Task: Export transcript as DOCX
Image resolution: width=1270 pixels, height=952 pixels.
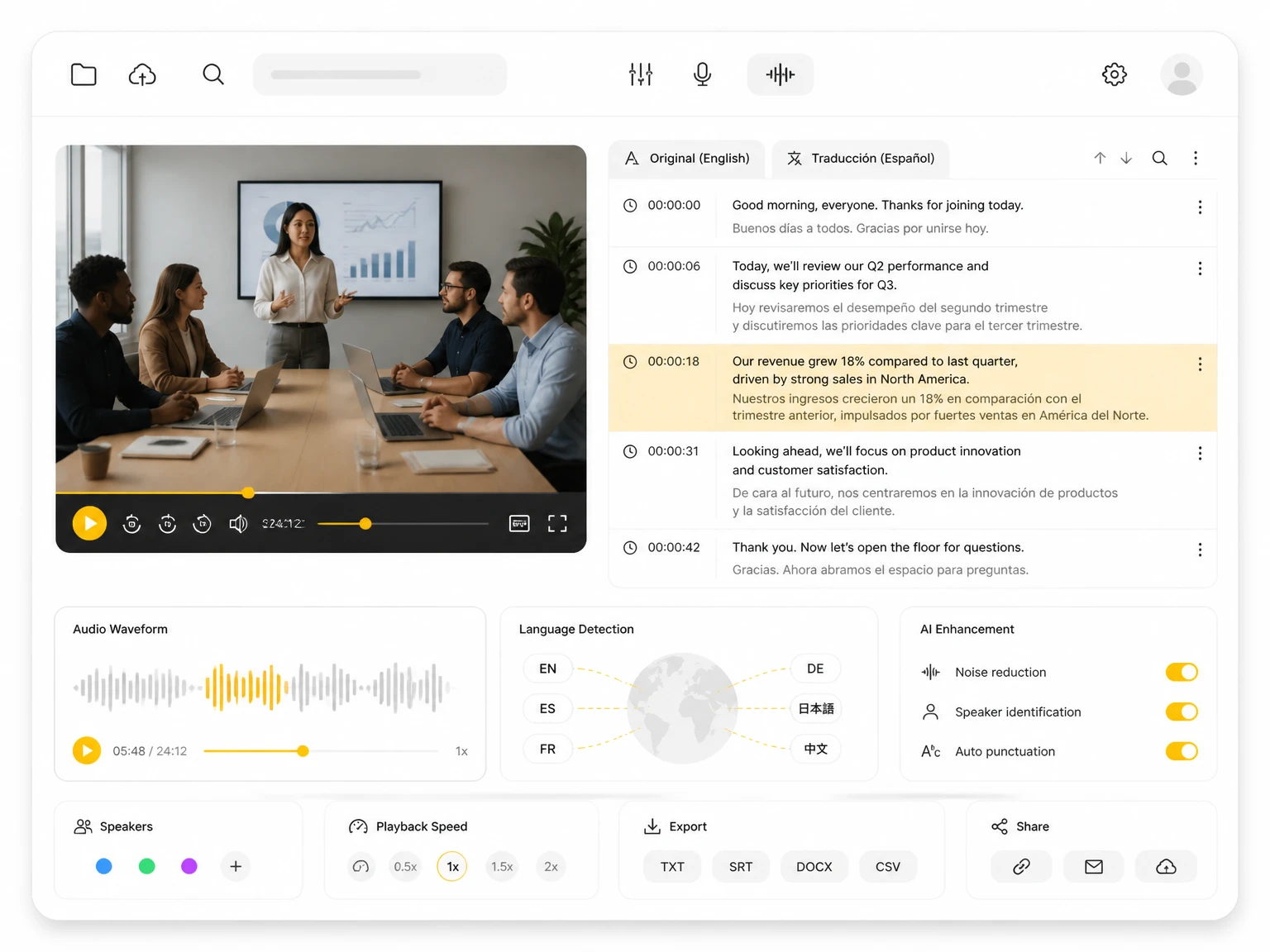Action: 814,866
